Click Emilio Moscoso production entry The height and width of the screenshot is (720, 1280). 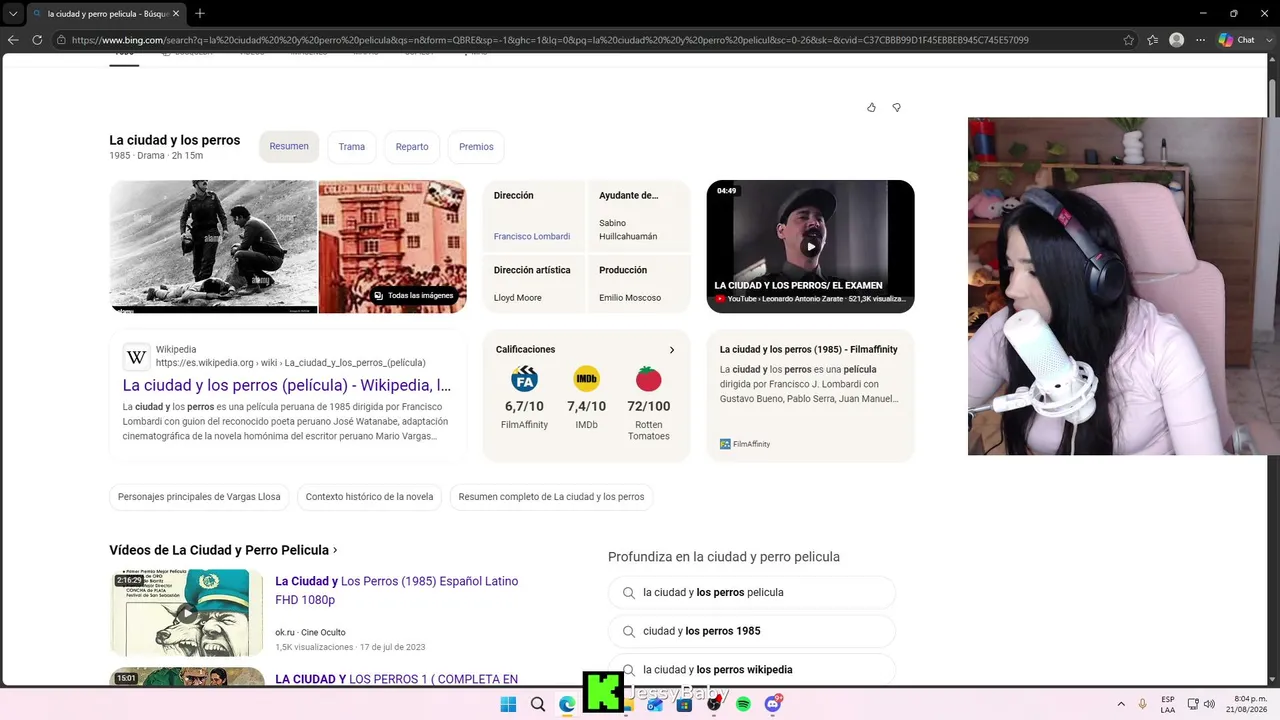pyautogui.click(x=630, y=298)
